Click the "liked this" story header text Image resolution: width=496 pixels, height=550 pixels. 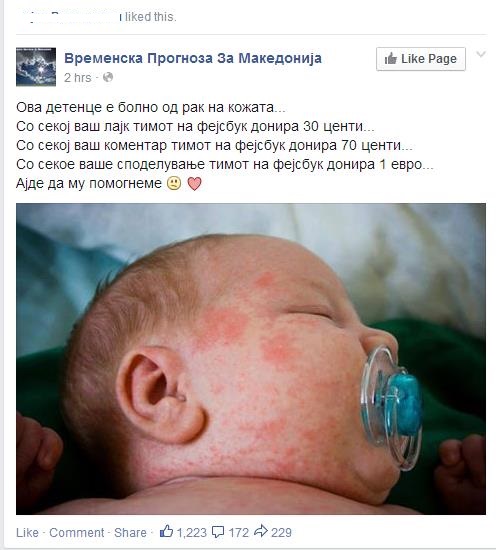coord(151,16)
